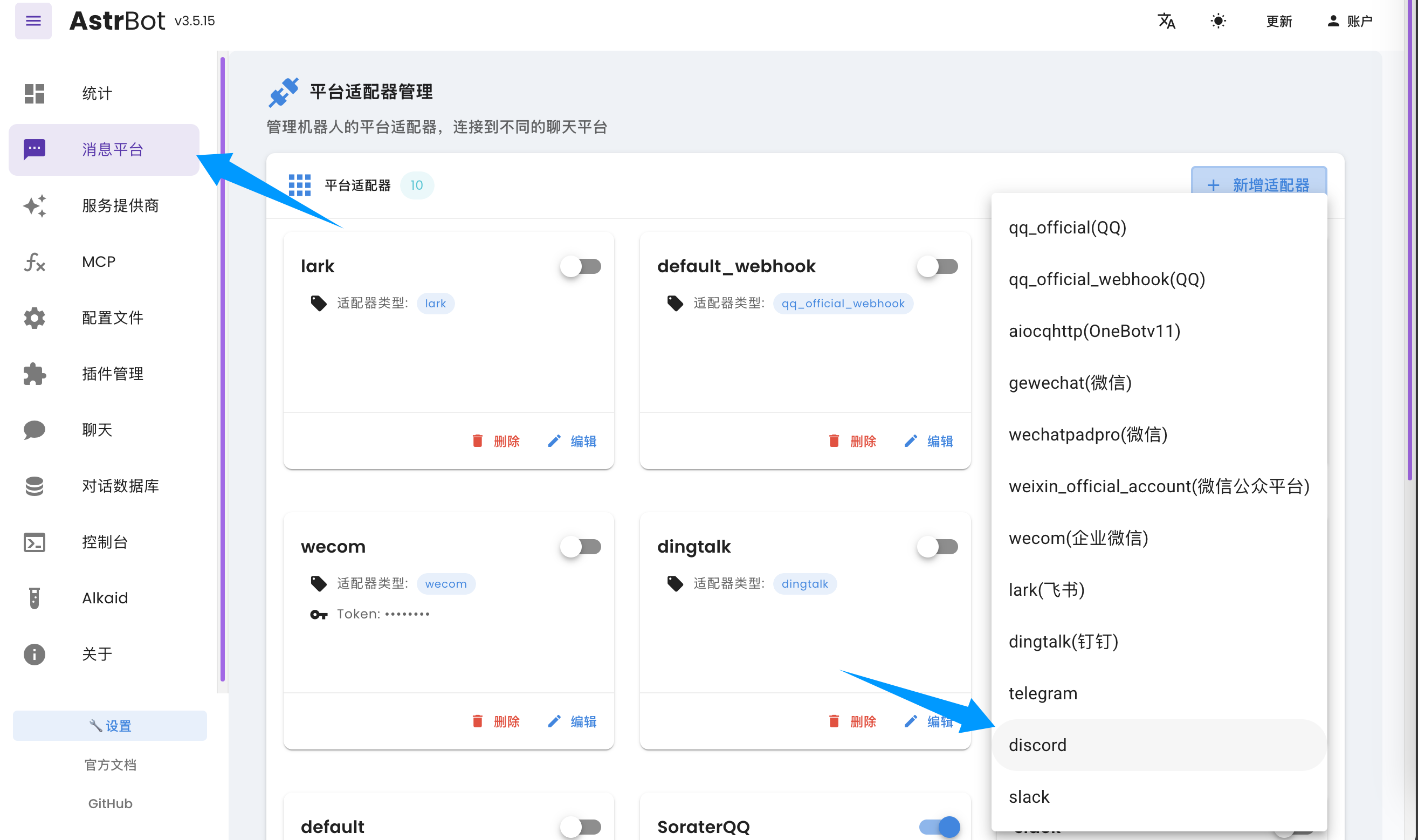This screenshot has width=1418, height=840.
Task: Click the key icon beside wecom Token
Action: click(319, 614)
